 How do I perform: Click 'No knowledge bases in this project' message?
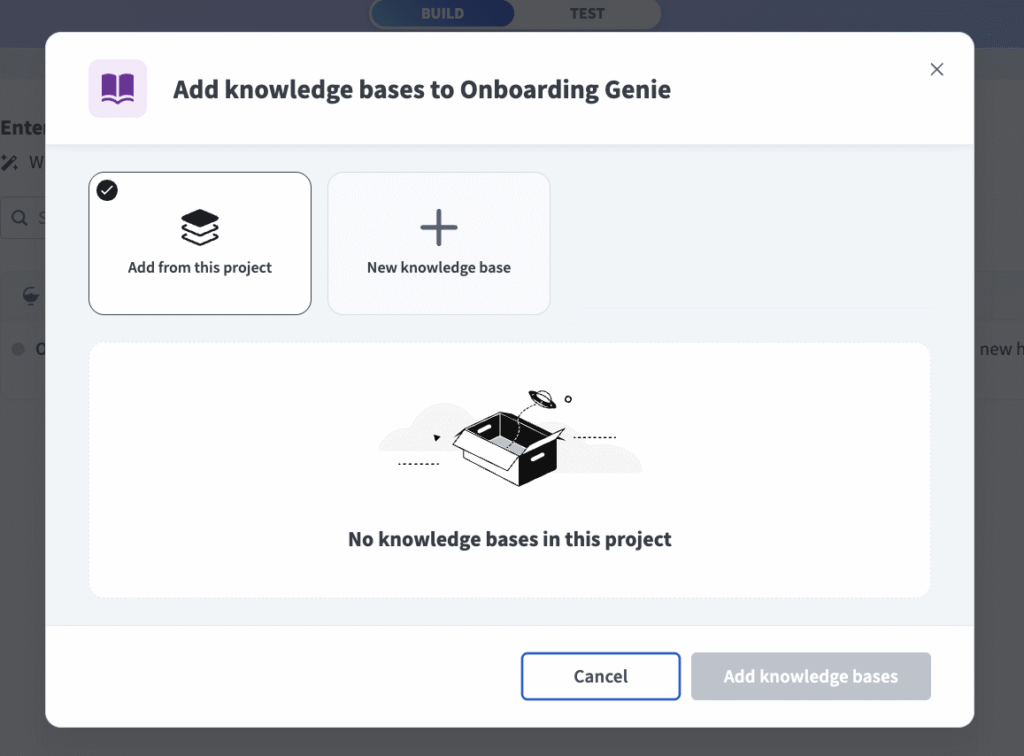point(510,540)
